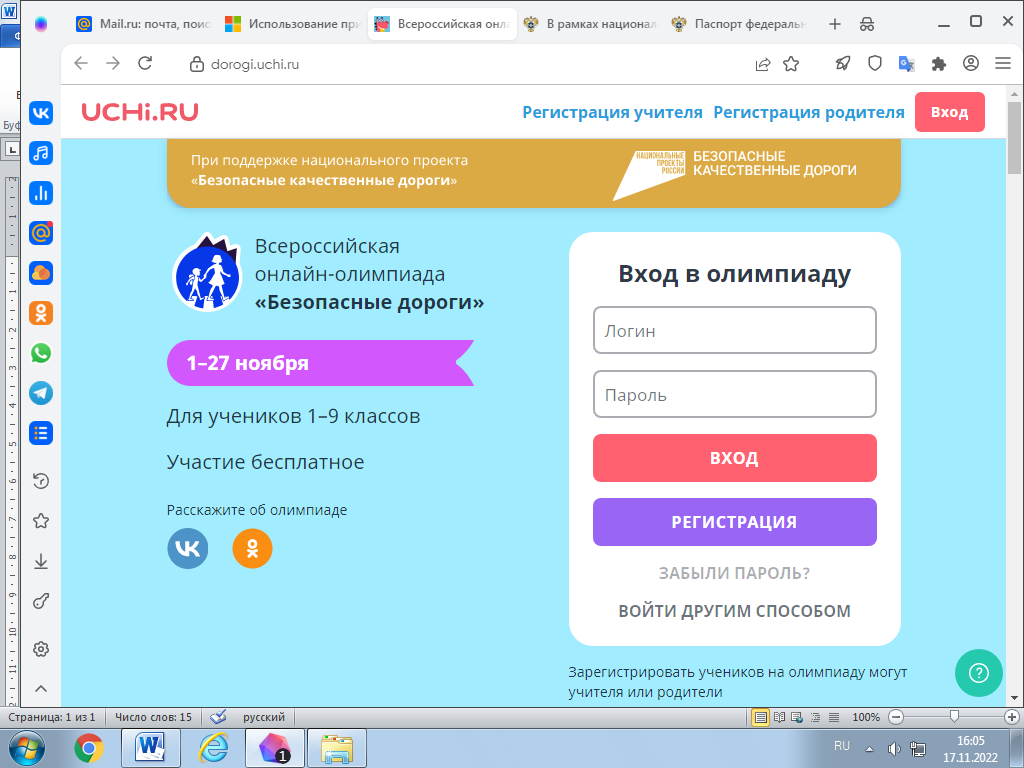This screenshot has height=768, width=1024.
Task: Show browsing history from the sidebar
Action: click(x=40, y=481)
